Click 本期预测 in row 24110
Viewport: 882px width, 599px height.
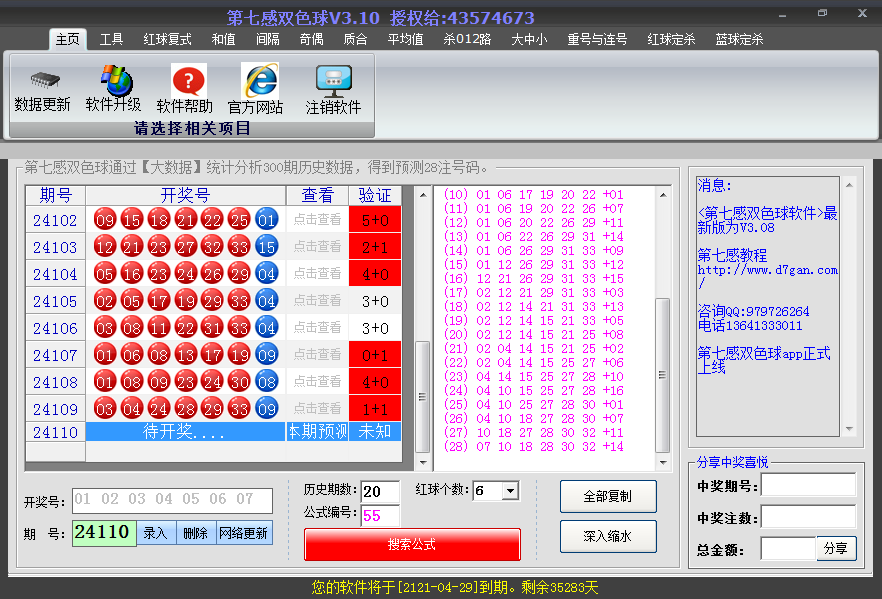tap(317, 431)
